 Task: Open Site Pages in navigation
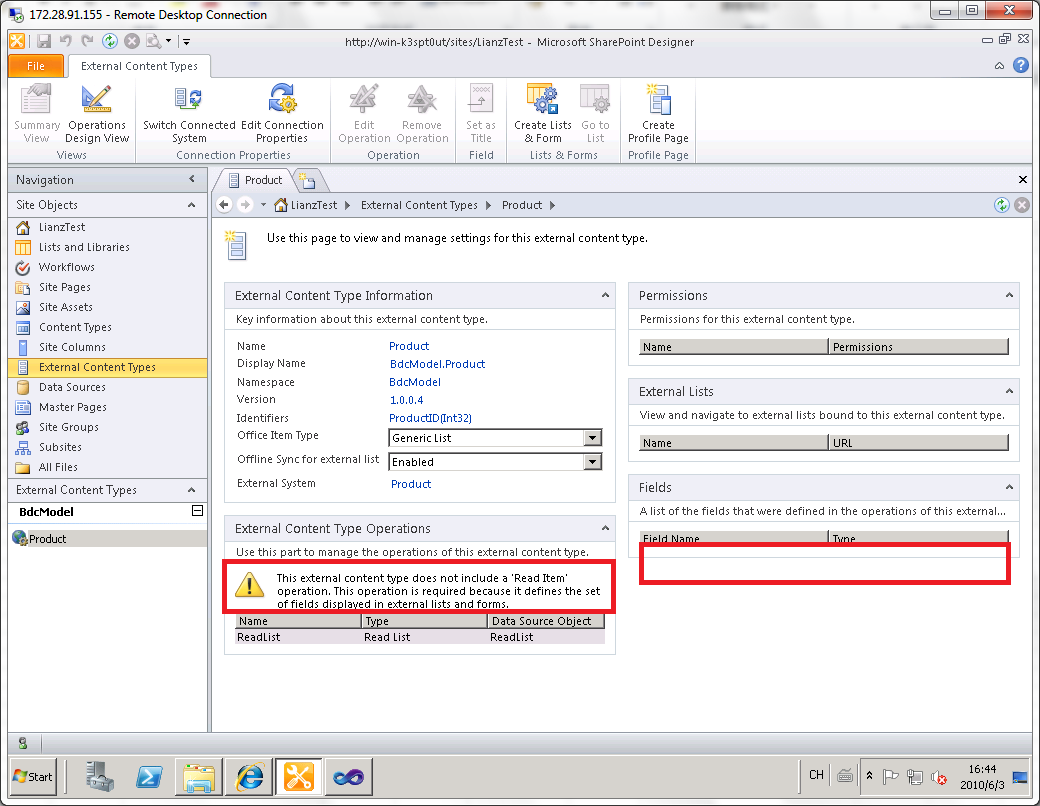pyautogui.click(x=64, y=287)
